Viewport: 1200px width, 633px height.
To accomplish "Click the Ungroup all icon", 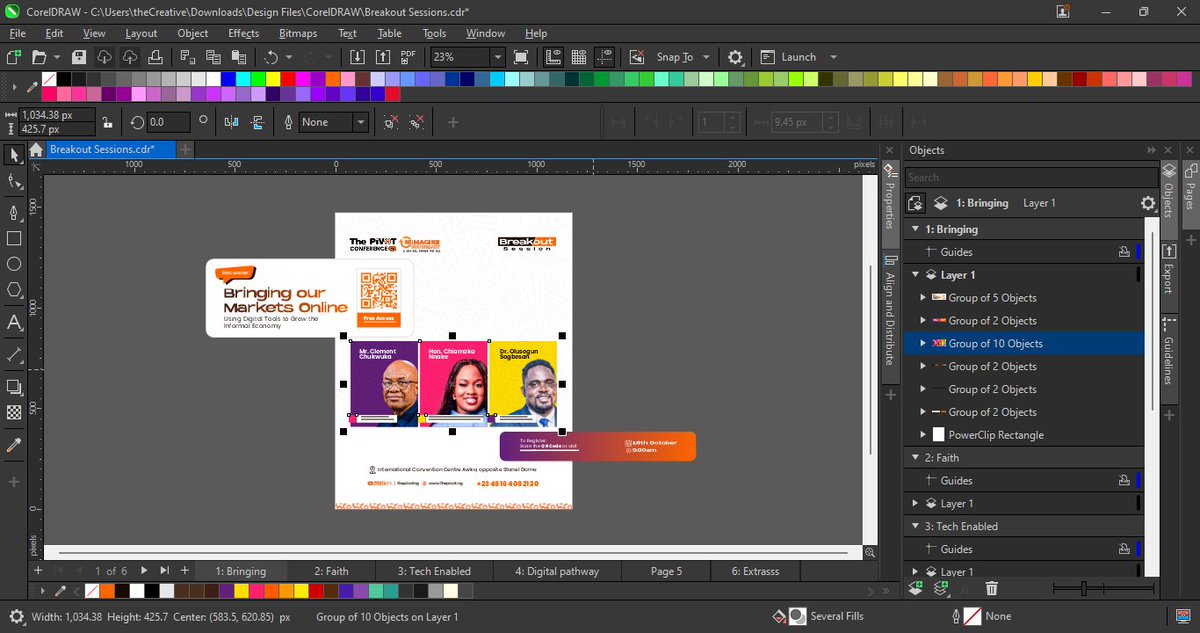I will coord(416,122).
